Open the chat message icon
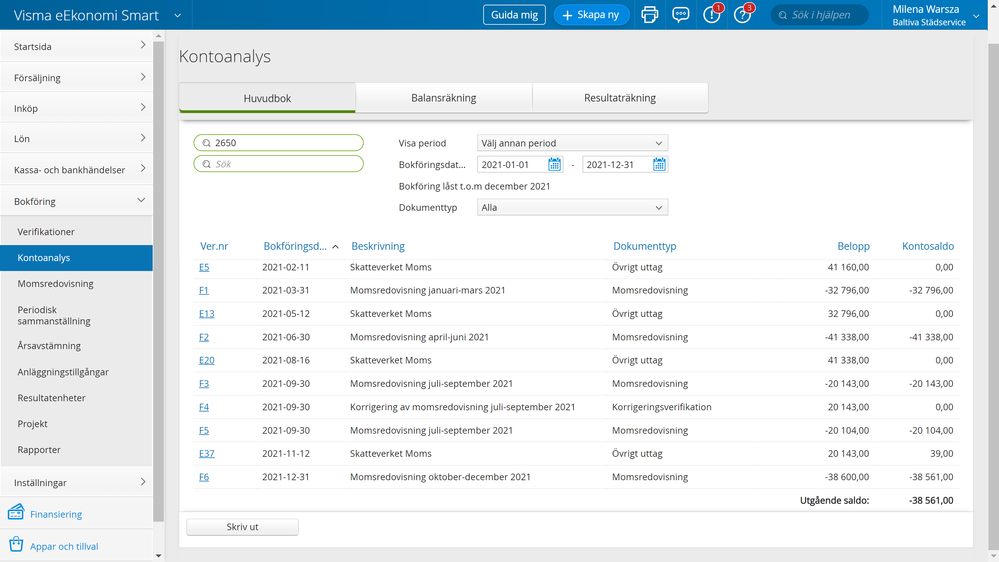 pyautogui.click(x=680, y=15)
